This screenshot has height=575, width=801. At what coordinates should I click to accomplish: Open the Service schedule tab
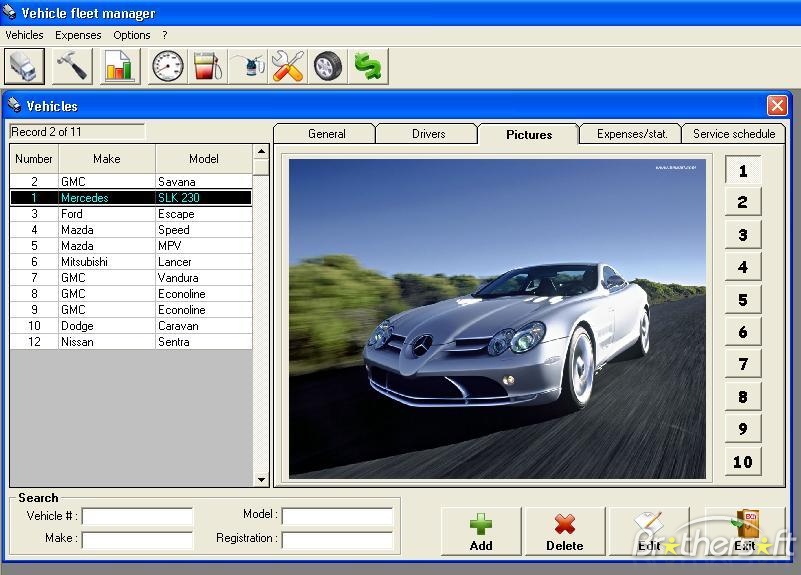(x=734, y=134)
